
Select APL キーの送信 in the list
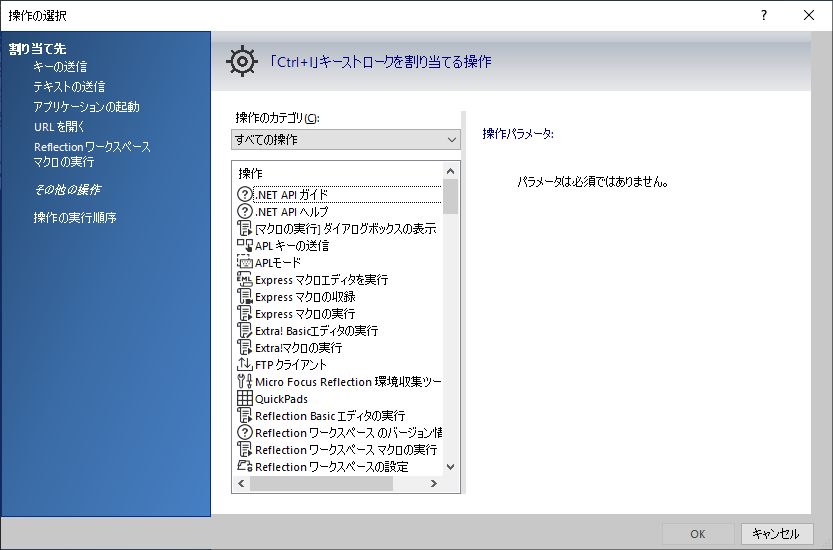click(x=292, y=246)
